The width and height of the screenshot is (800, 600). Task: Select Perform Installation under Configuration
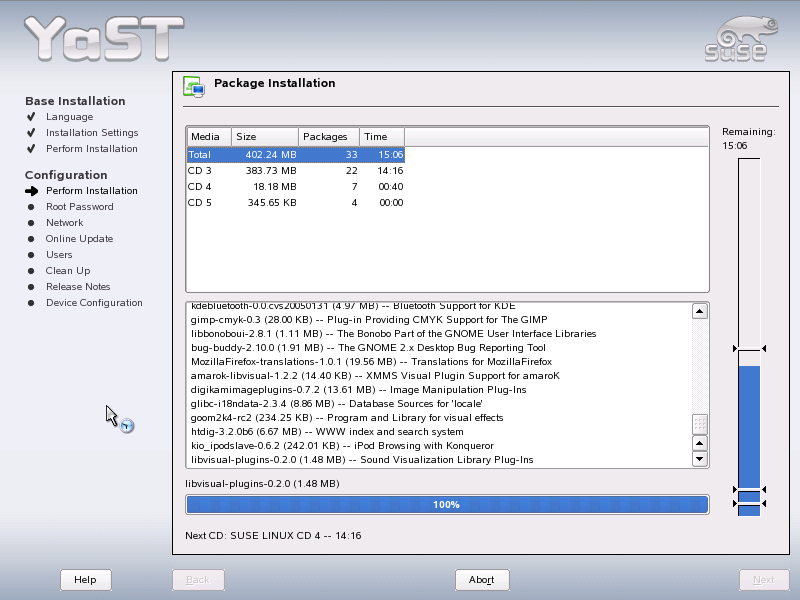click(x=92, y=191)
